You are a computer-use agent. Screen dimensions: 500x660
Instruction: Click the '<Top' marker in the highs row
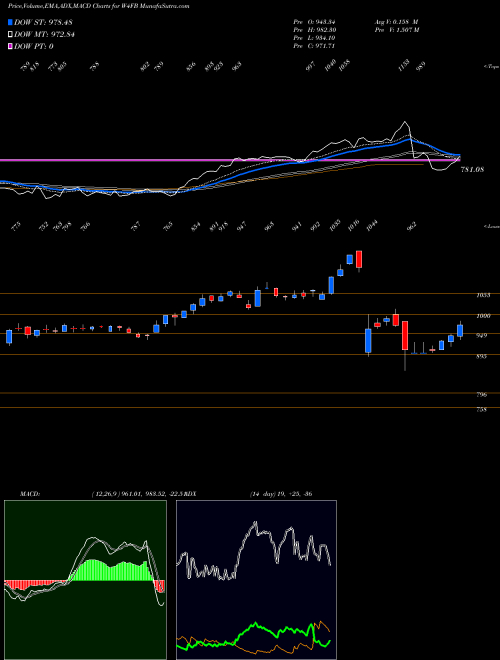(491, 67)
